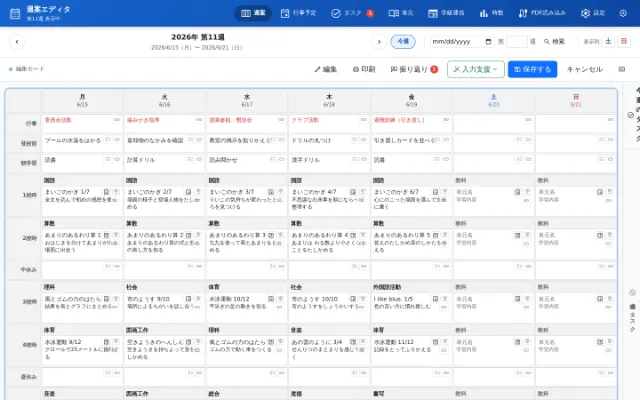Open the 単元 book icon
Viewport: 640px width, 400px height.
click(x=393, y=13)
